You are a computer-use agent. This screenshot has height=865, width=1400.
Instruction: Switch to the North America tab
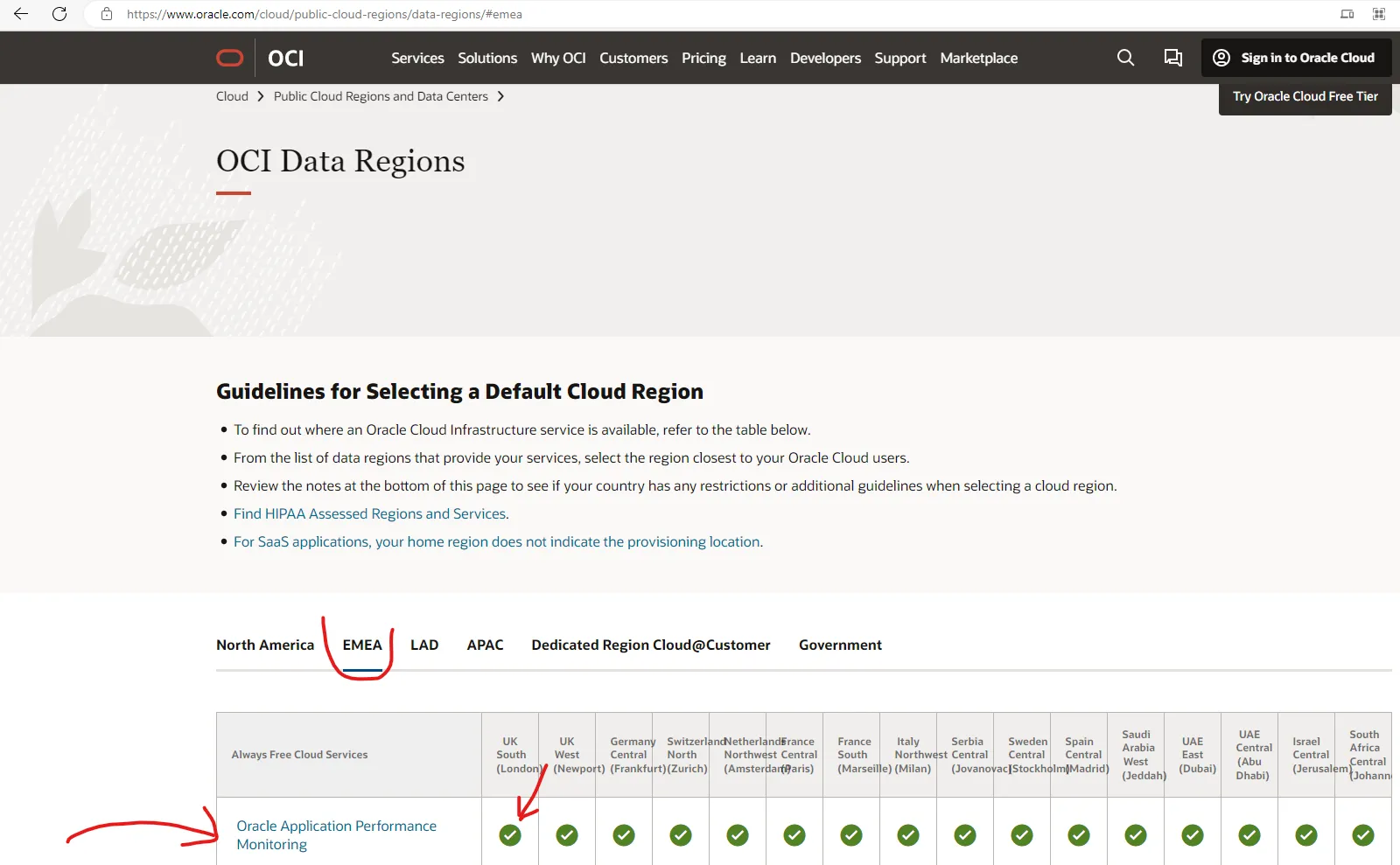click(x=265, y=645)
